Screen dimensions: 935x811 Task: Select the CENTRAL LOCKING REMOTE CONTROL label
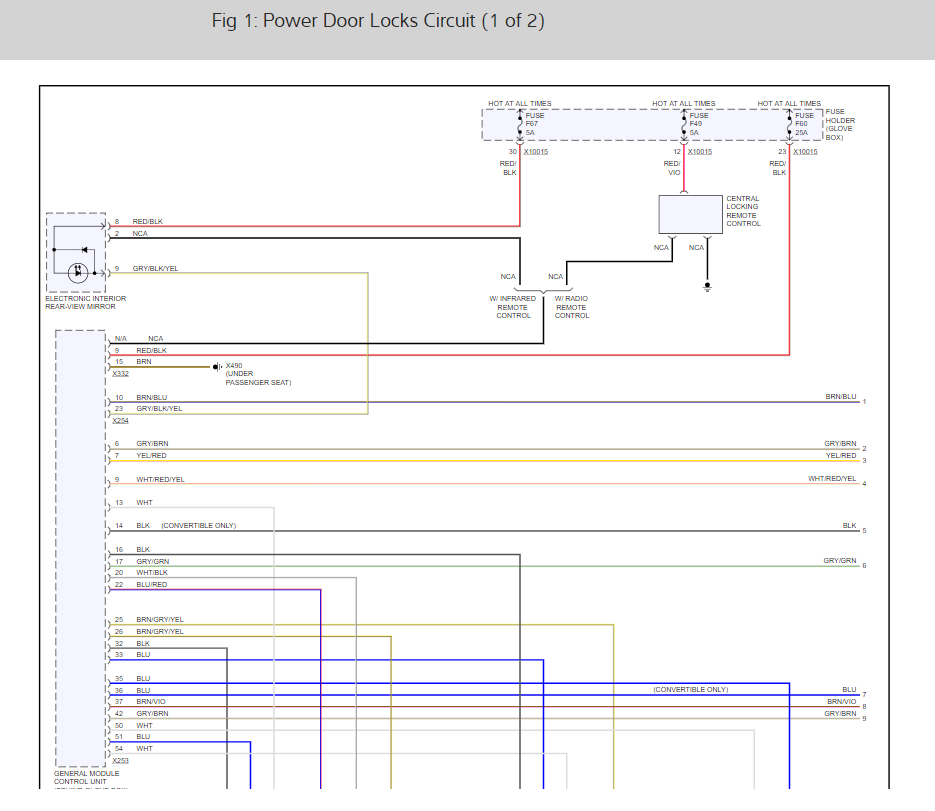pyautogui.click(x=744, y=211)
